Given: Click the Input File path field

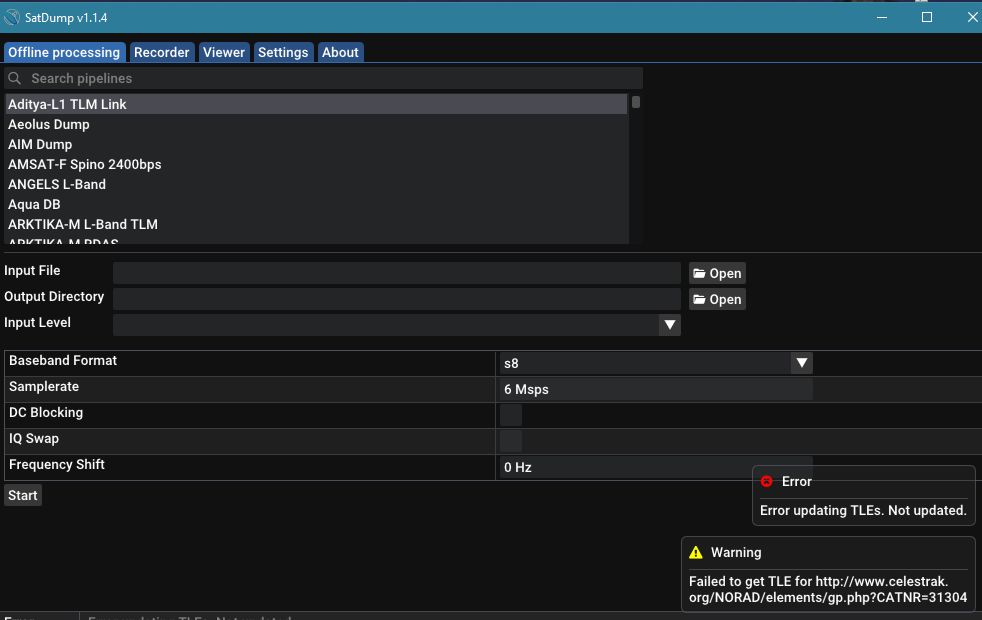Looking at the screenshot, I should click(x=396, y=273).
